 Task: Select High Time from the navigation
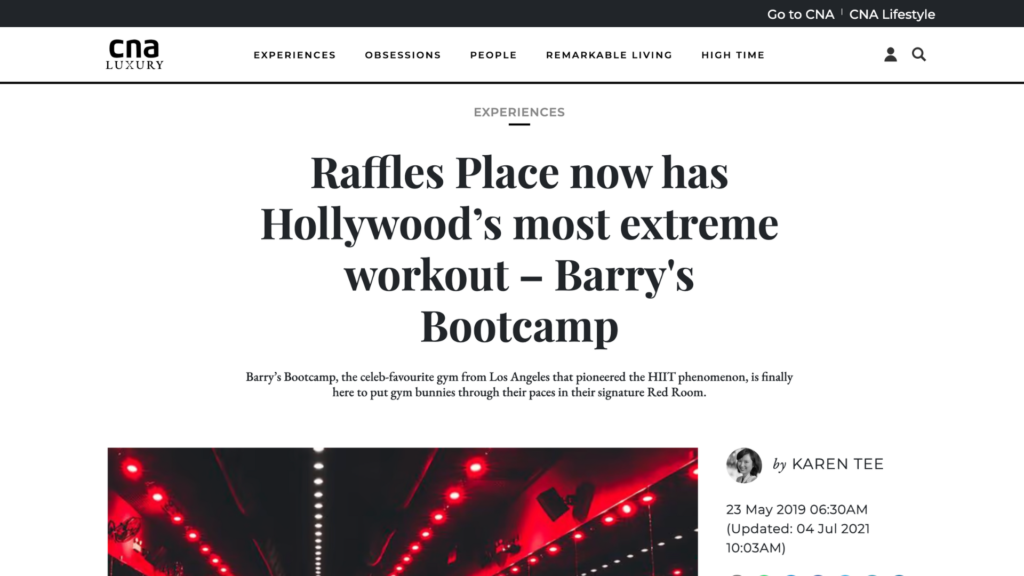tap(732, 55)
